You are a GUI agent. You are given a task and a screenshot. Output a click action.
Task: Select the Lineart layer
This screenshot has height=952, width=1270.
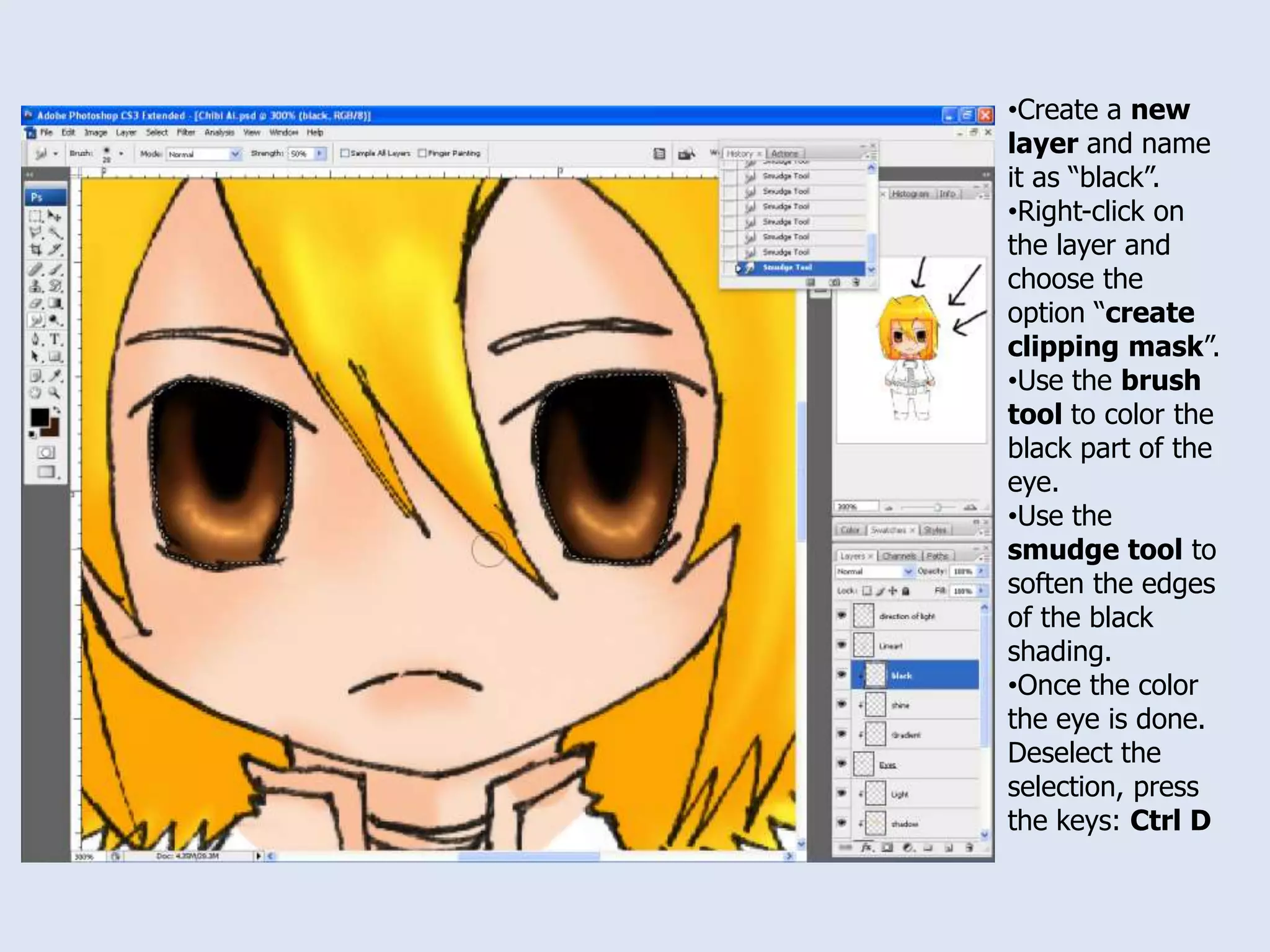[915, 645]
